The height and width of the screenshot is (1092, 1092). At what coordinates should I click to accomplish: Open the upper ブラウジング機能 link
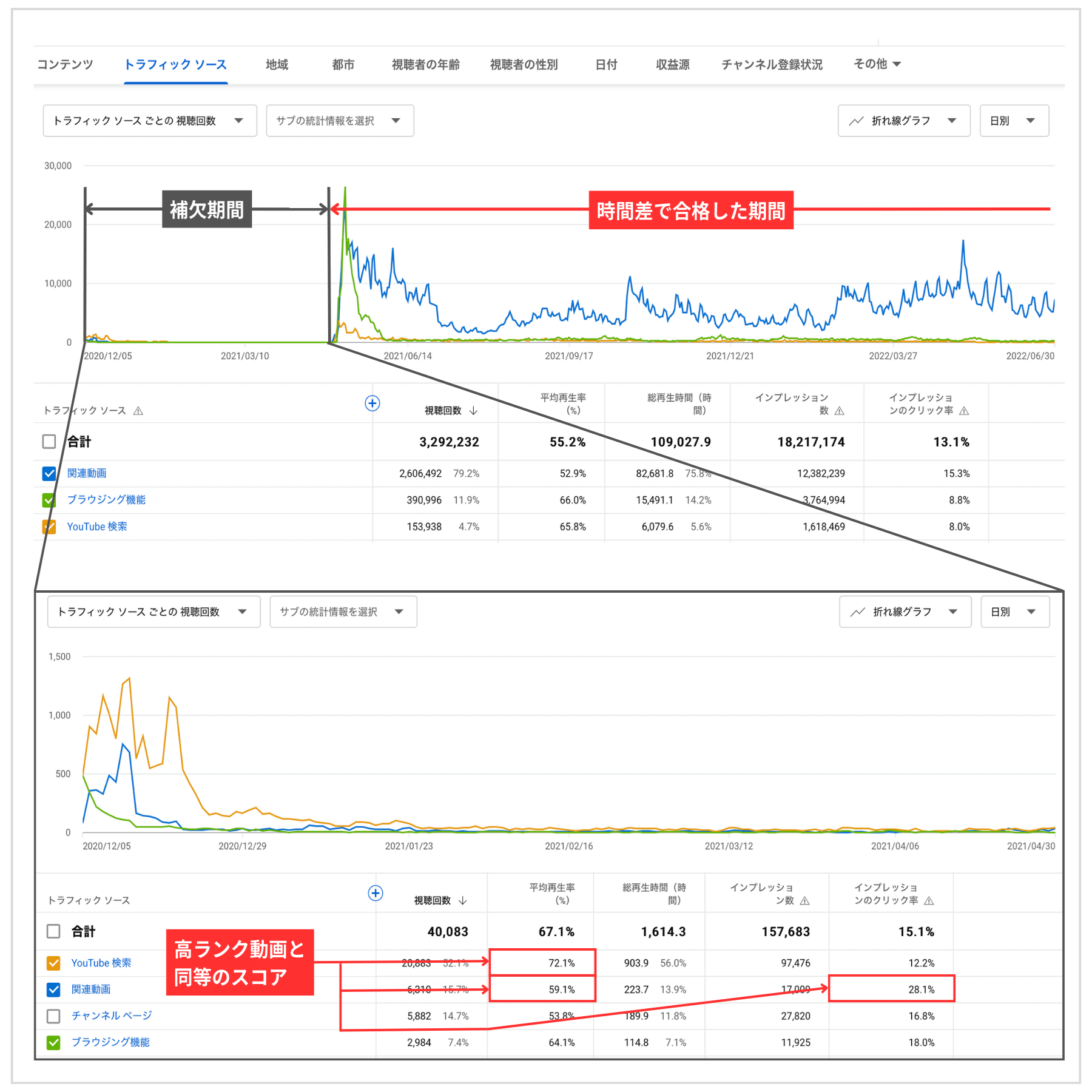[x=106, y=500]
